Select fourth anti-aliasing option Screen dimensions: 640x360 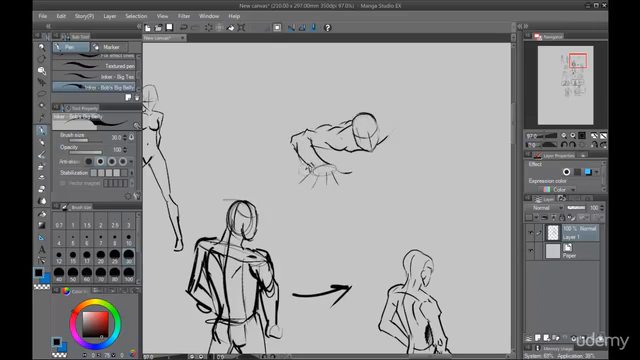[x=122, y=162]
